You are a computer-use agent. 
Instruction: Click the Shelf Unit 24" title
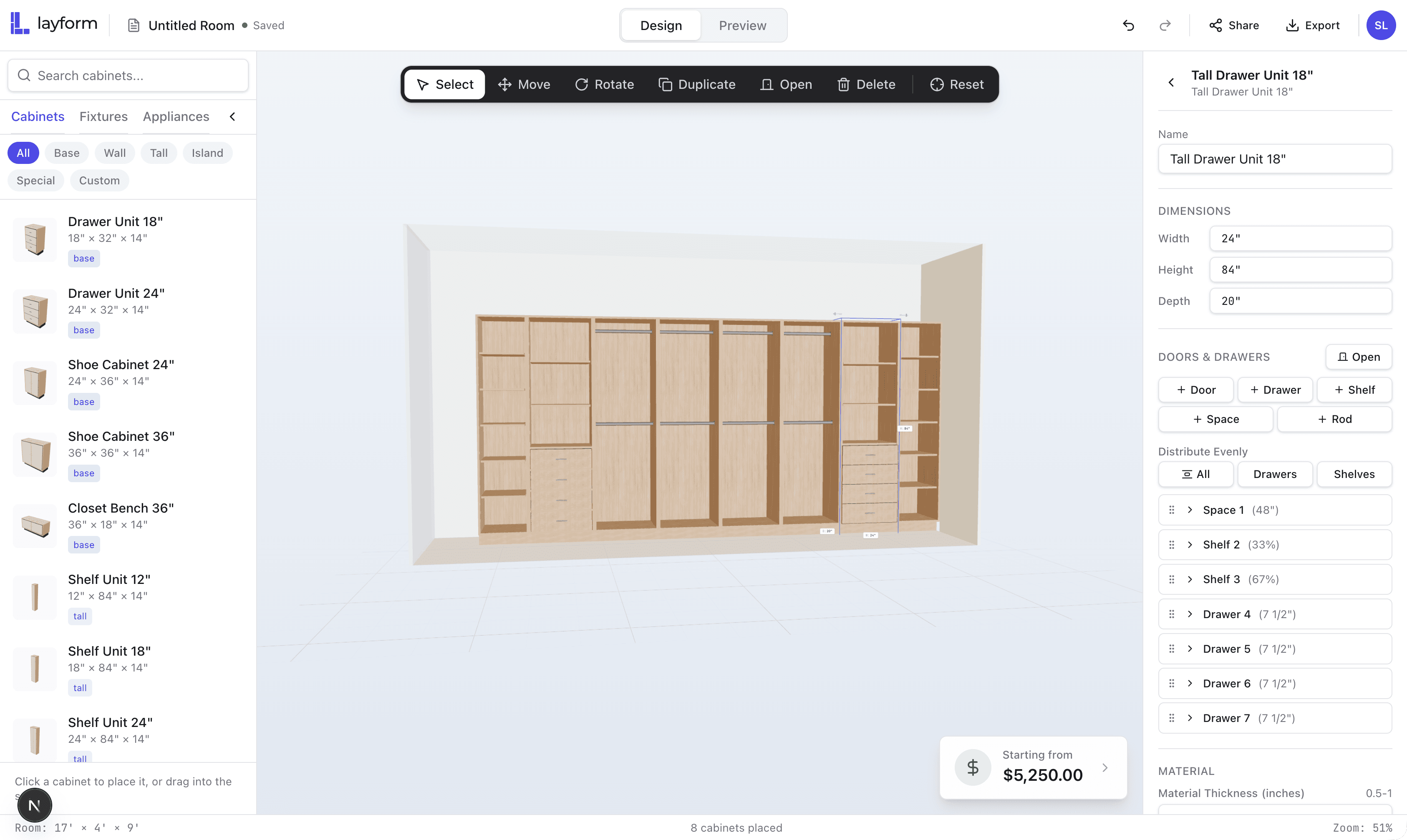coord(111,722)
